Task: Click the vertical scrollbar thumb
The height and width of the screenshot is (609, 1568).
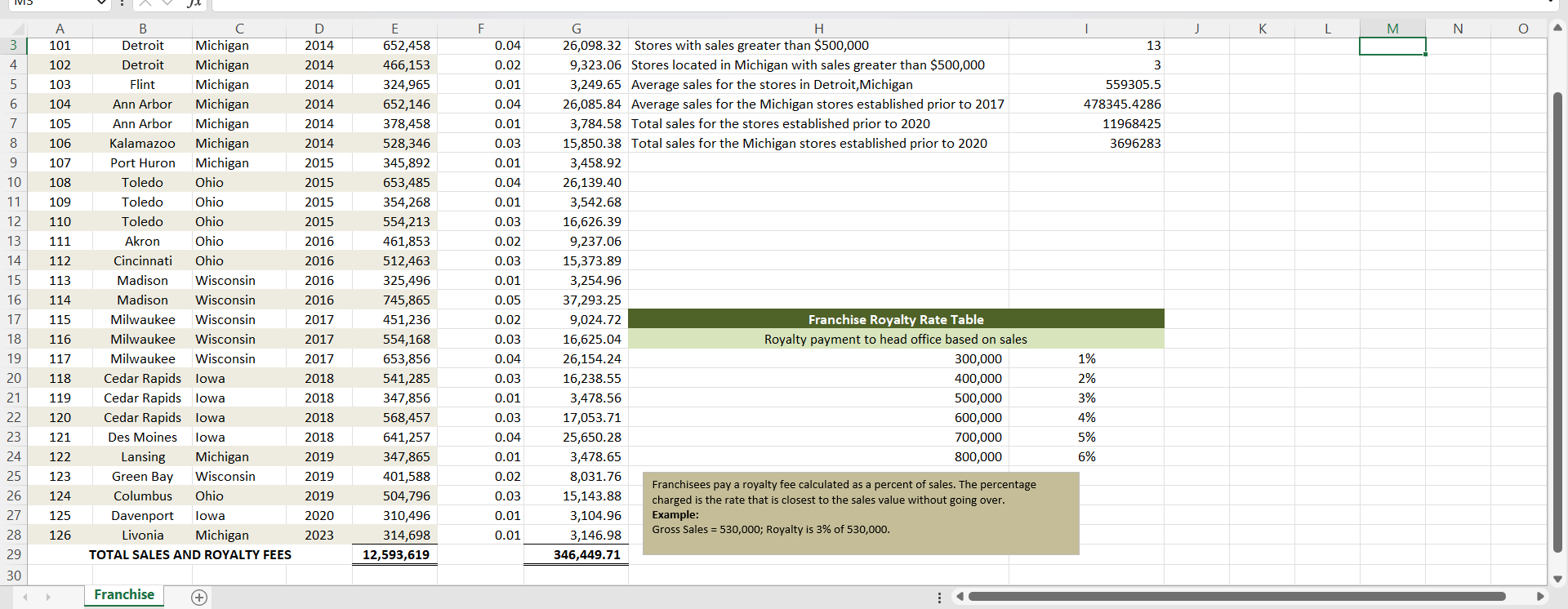Action: pos(1557,322)
